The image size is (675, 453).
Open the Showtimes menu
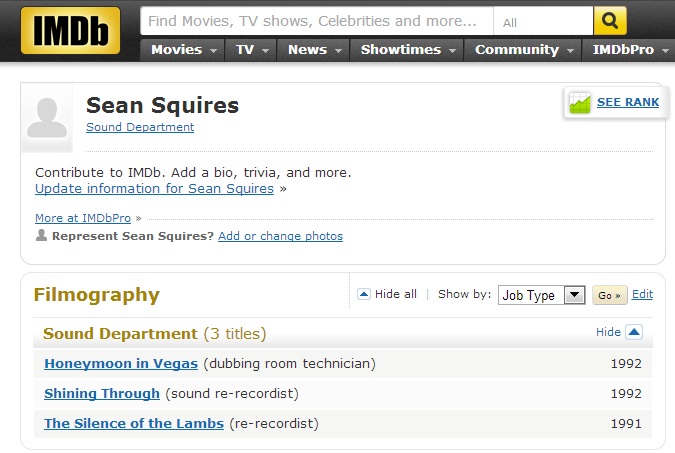[x=407, y=50]
